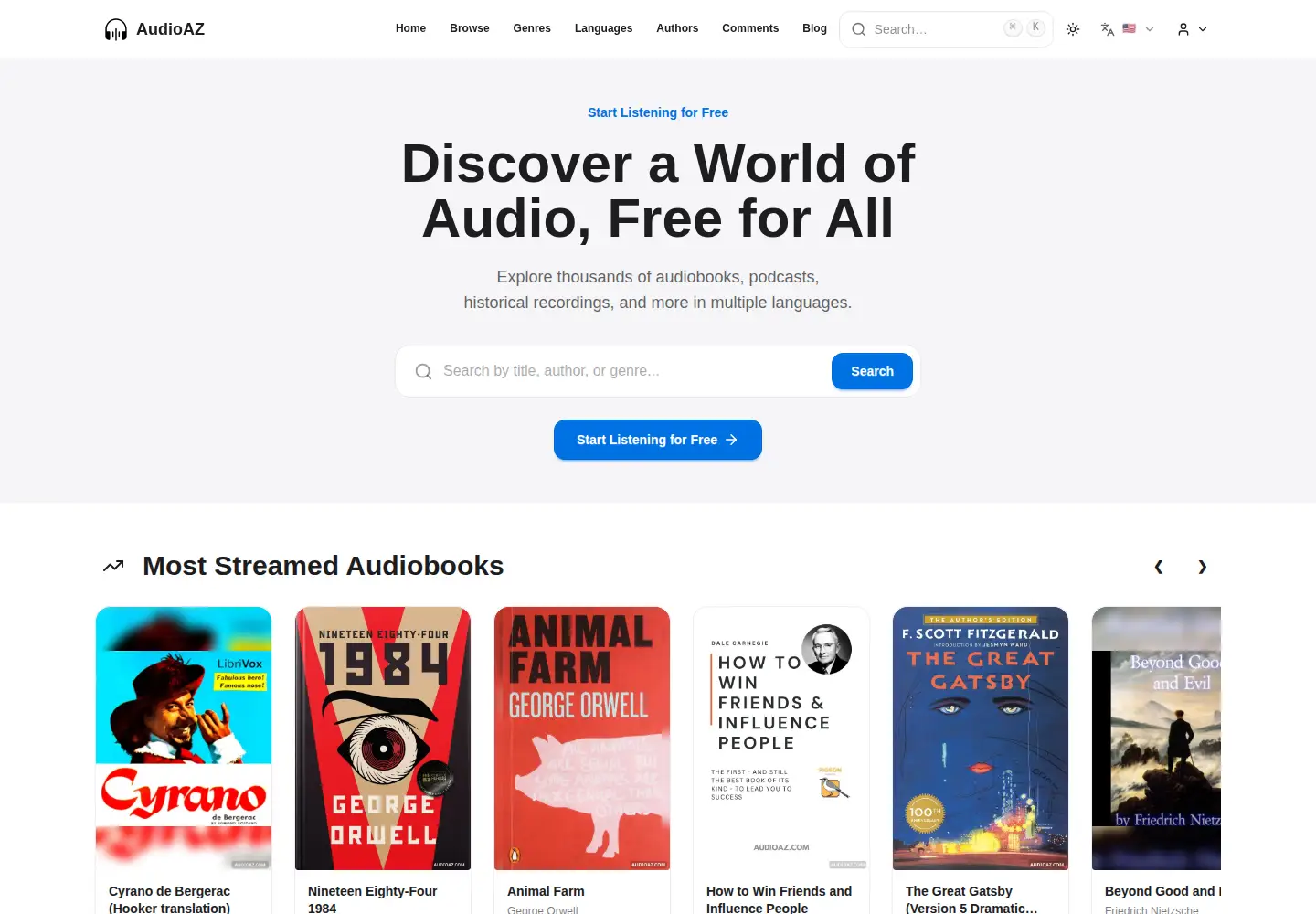Show previous audiobooks with left chevron
This screenshot has height=914, width=1316.
[x=1159, y=567]
